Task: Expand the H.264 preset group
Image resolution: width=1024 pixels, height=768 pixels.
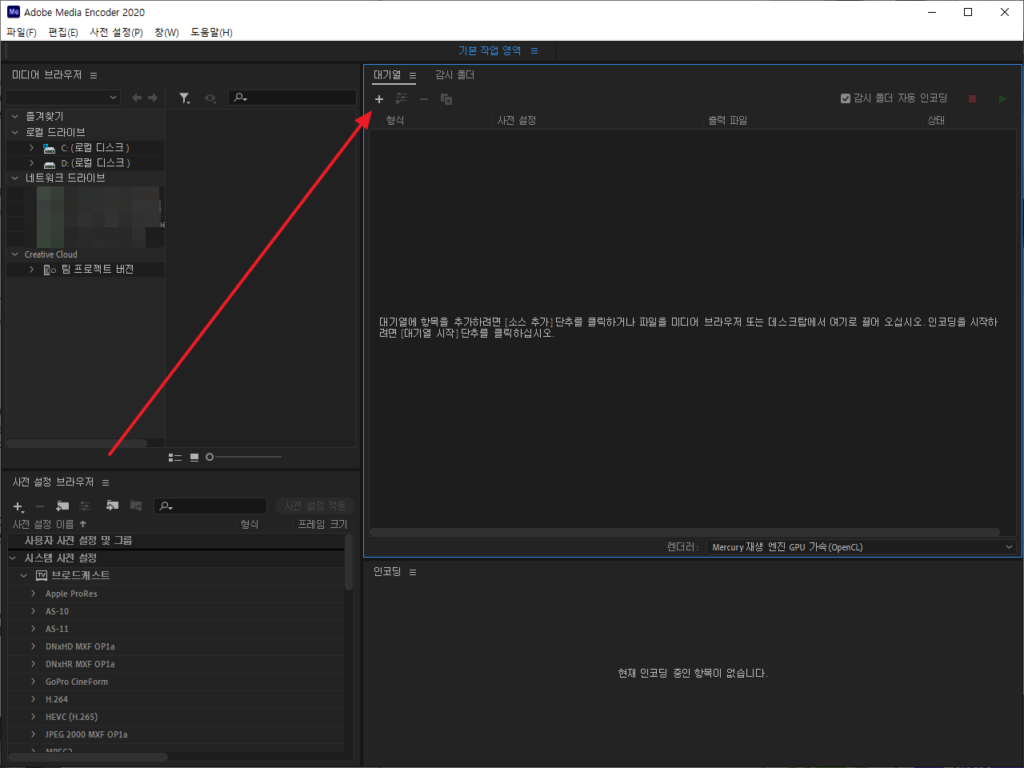Action: [x=33, y=699]
